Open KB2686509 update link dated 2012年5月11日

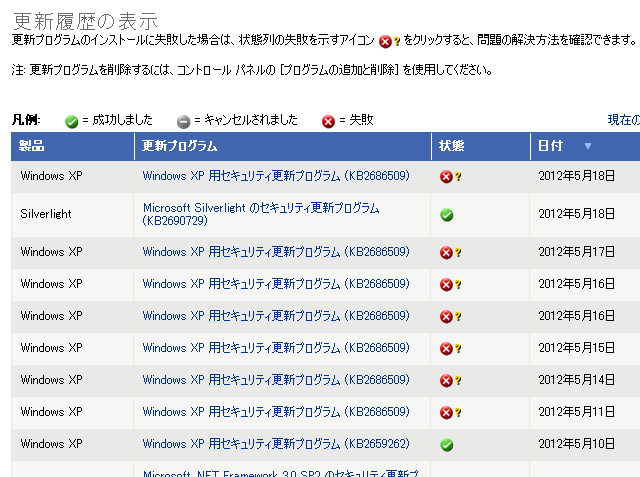click(276, 412)
